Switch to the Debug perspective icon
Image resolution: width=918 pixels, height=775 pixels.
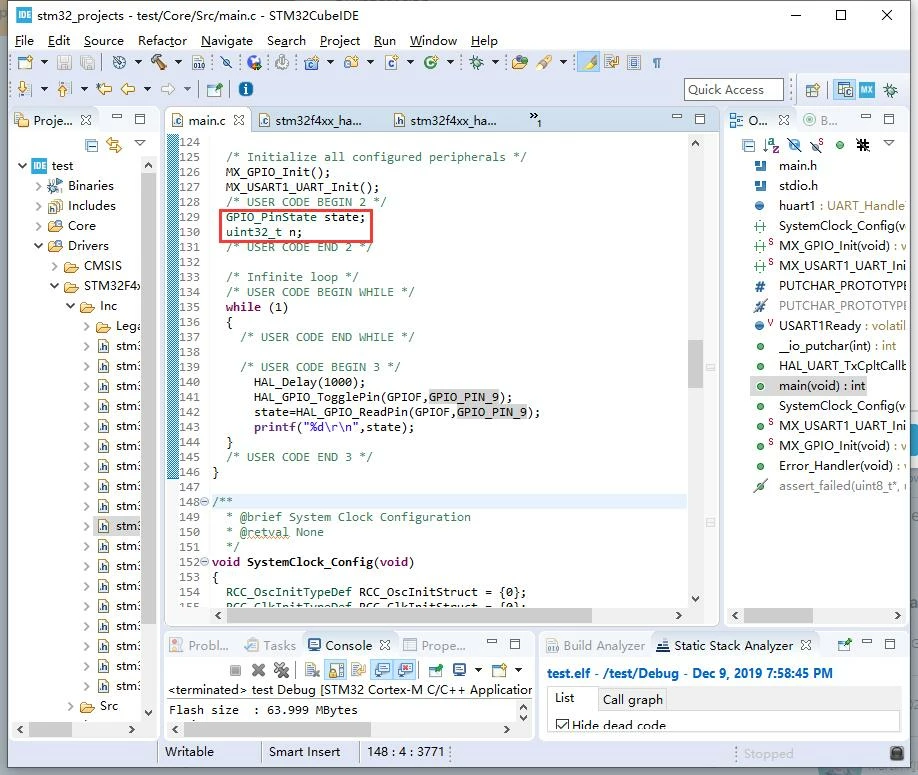click(x=890, y=90)
